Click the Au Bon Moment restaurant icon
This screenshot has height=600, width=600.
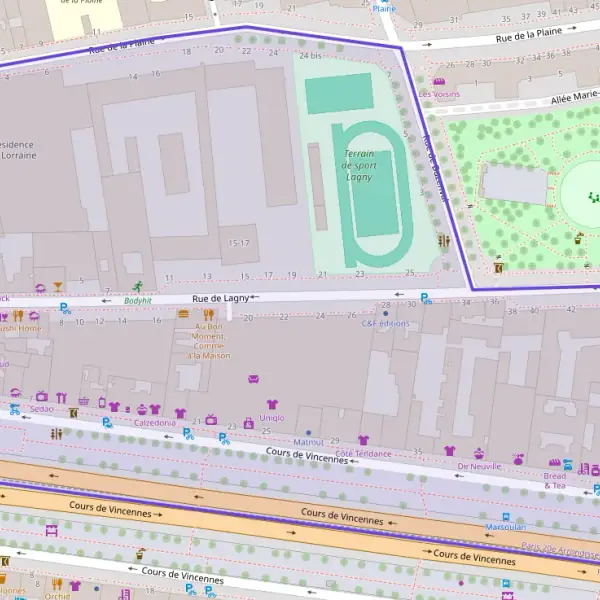210,314
